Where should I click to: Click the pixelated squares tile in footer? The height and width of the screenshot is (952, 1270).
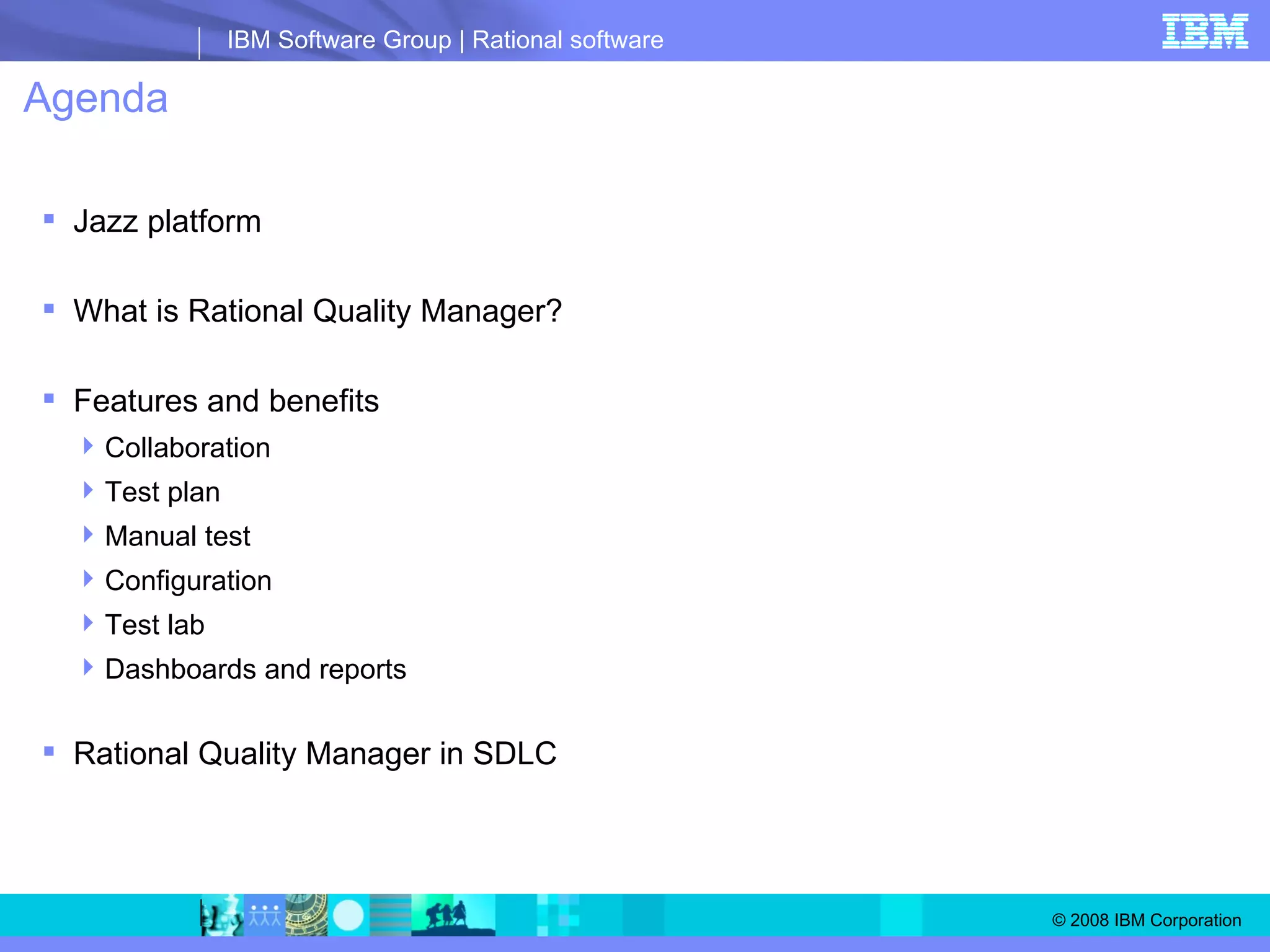[x=558, y=915]
